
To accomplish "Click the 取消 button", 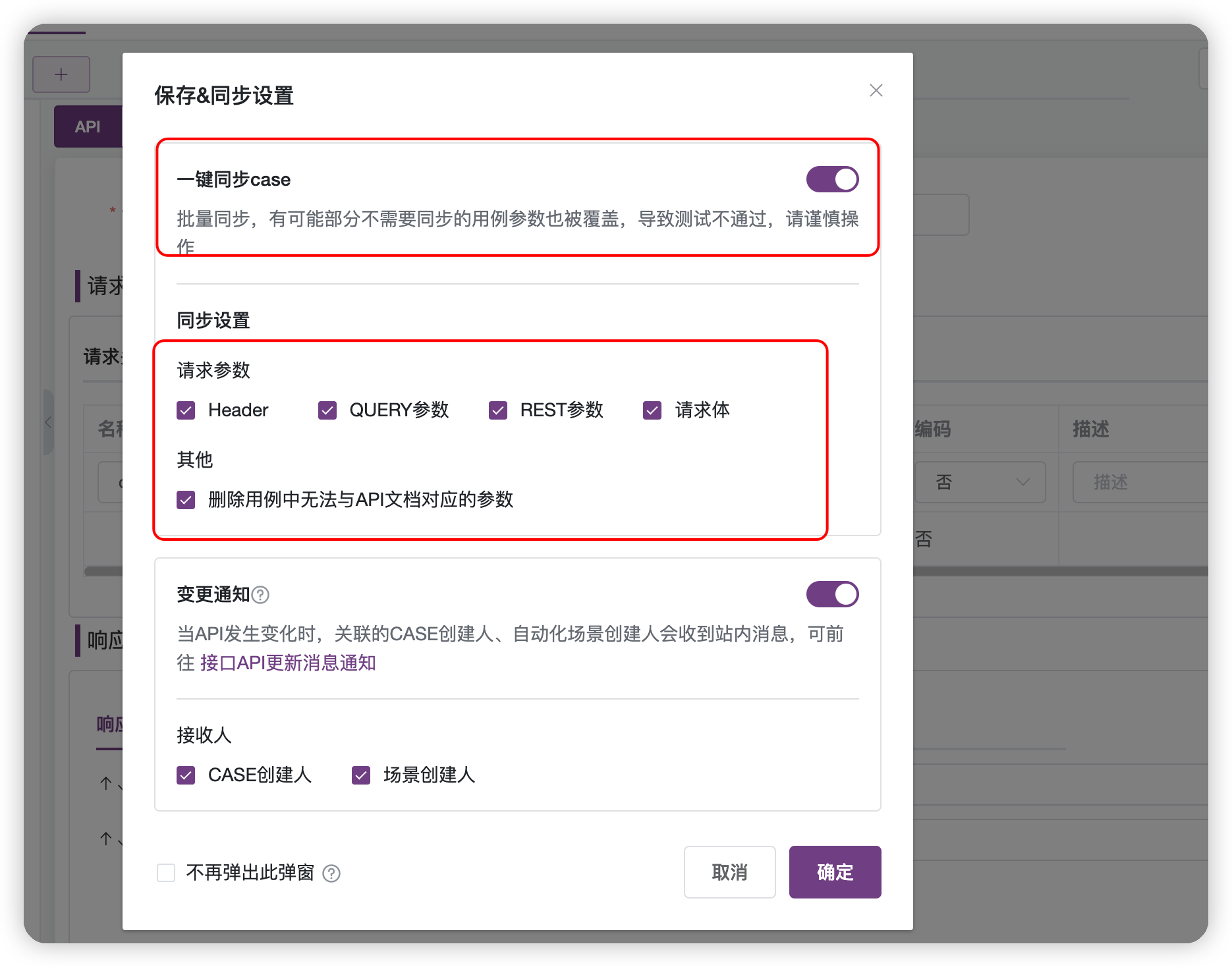I will tap(729, 871).
